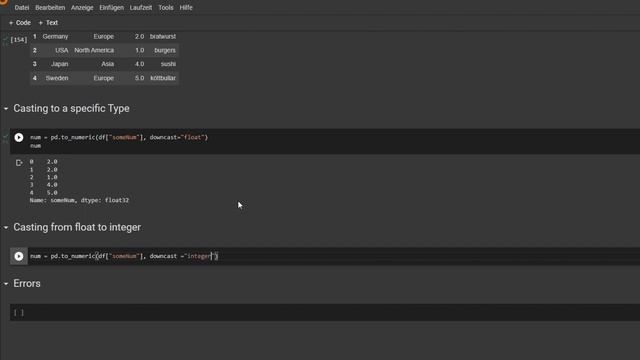The height and width of the screenshot is (360, 640).
Task: Open the Anzeige menu
Action: 82,7
